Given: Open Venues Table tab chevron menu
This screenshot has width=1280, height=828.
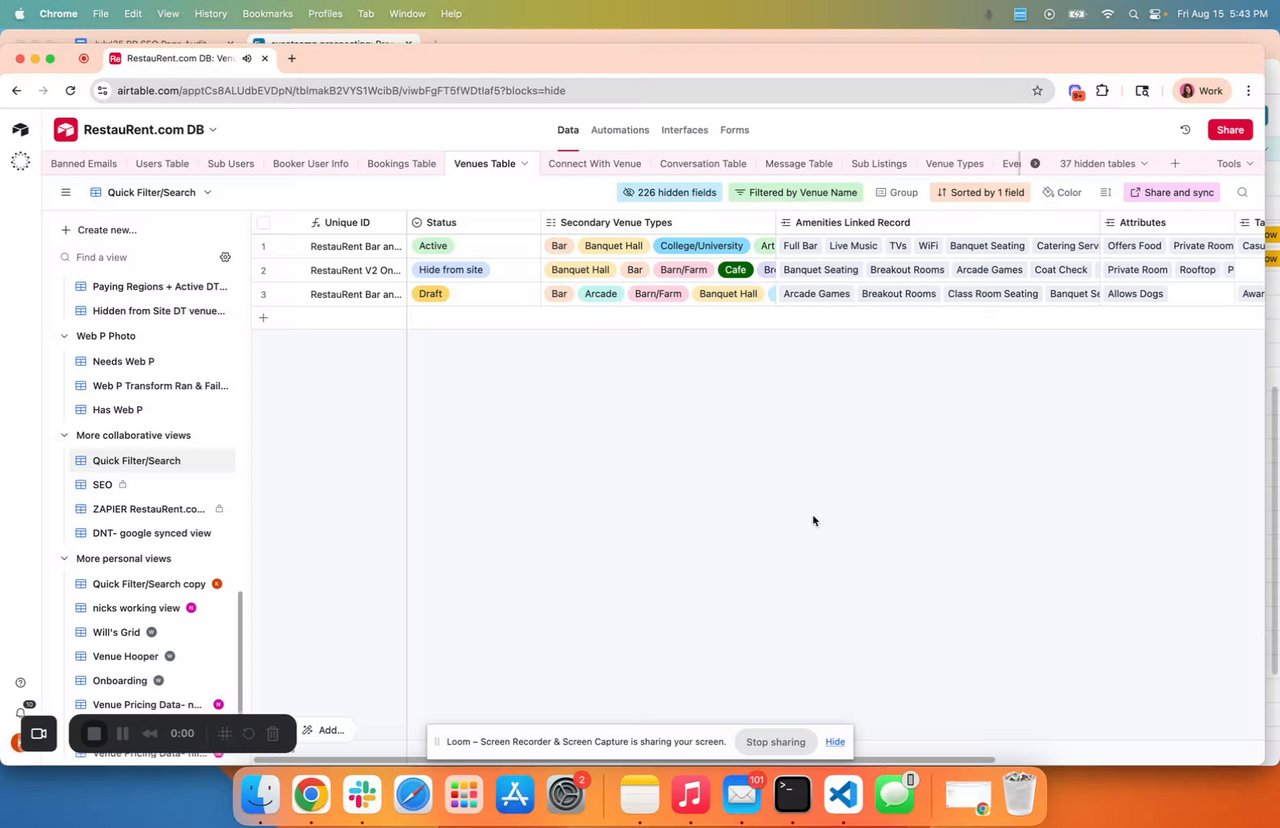Looking at the screenshot, I should tap(524, 163).
